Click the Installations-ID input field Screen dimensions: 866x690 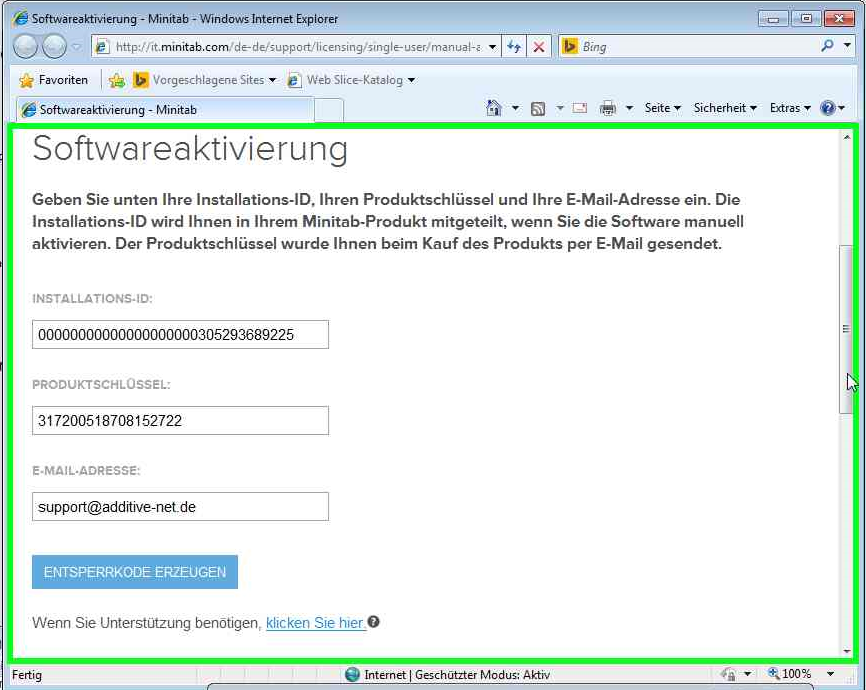pyautogui.click(x=180, y=334)
